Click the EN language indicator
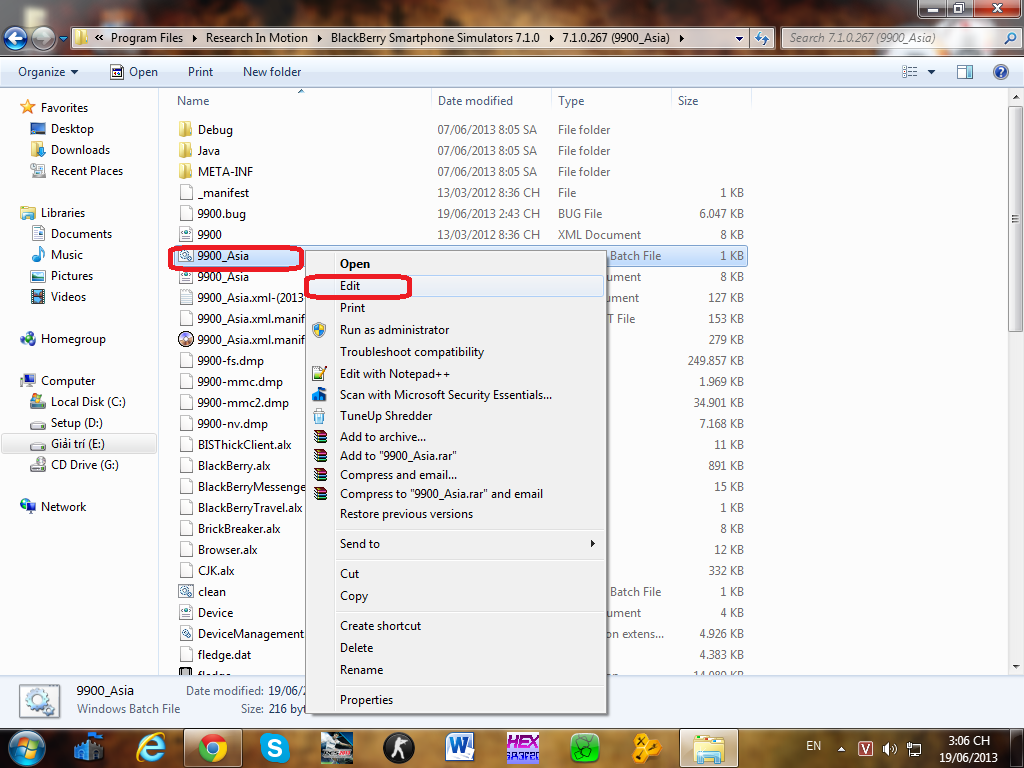 pos(813,746)
